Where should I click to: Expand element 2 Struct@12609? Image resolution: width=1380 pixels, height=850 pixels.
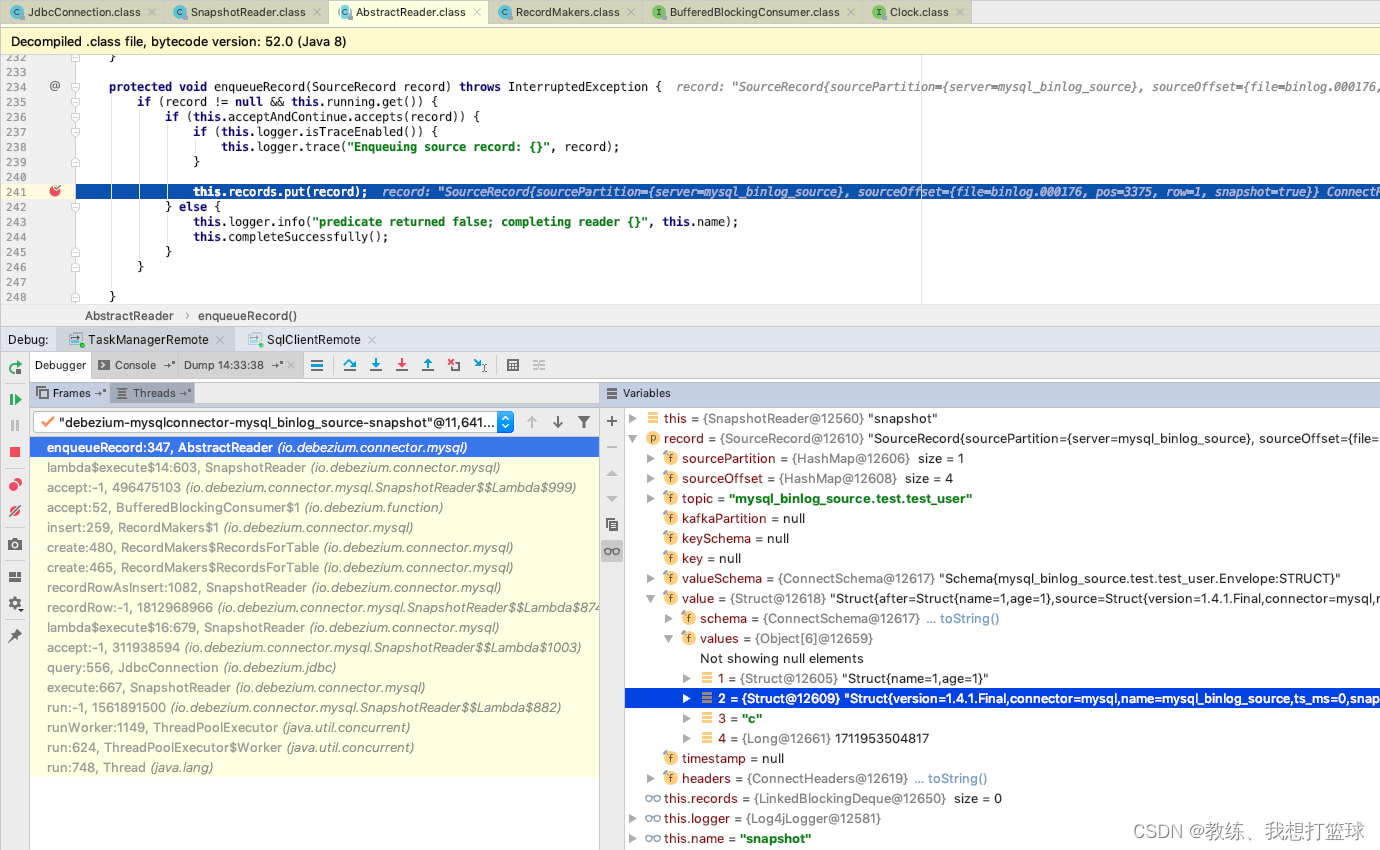pyautogui.click(x=687, y=698)
